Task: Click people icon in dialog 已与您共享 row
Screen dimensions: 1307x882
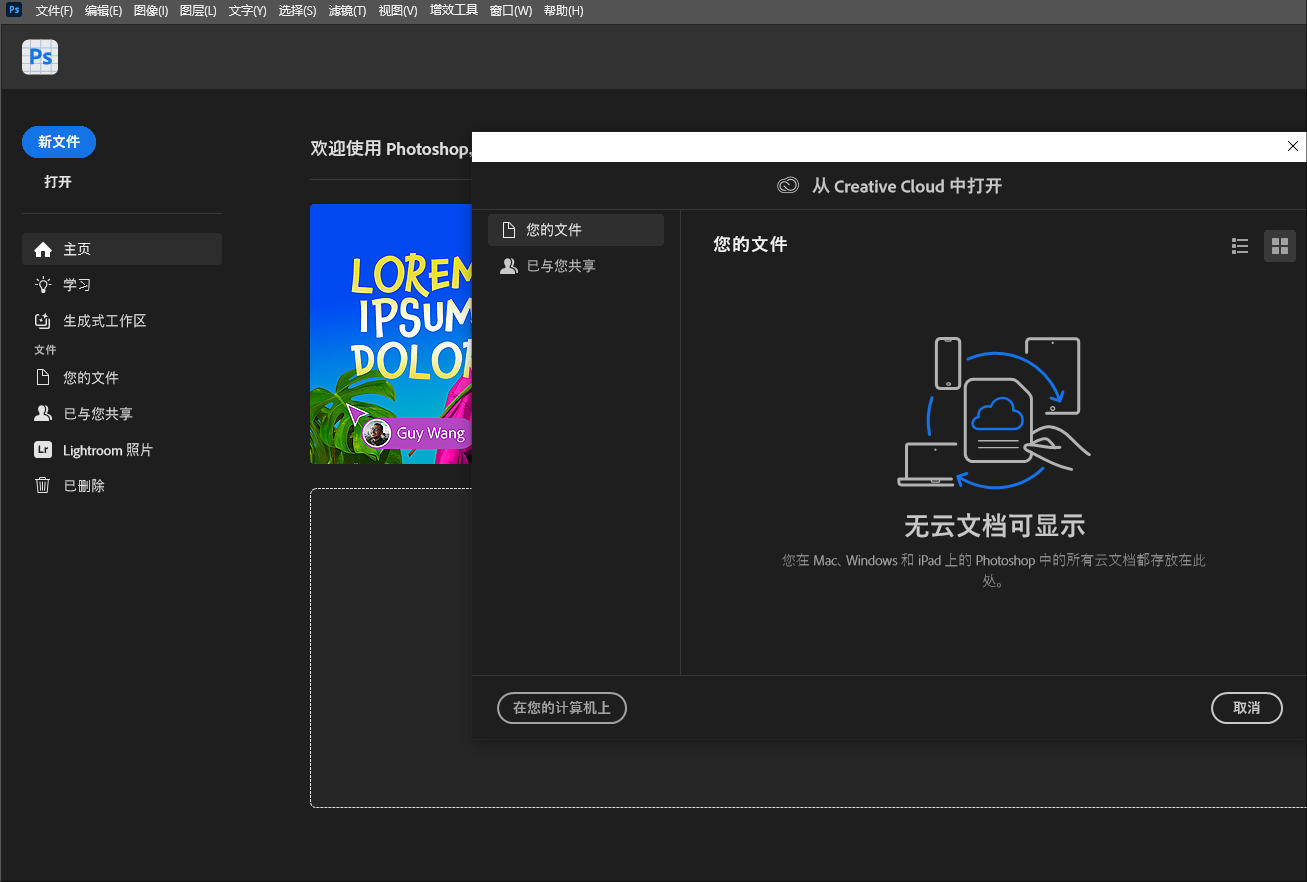Action: click(509, 266)
